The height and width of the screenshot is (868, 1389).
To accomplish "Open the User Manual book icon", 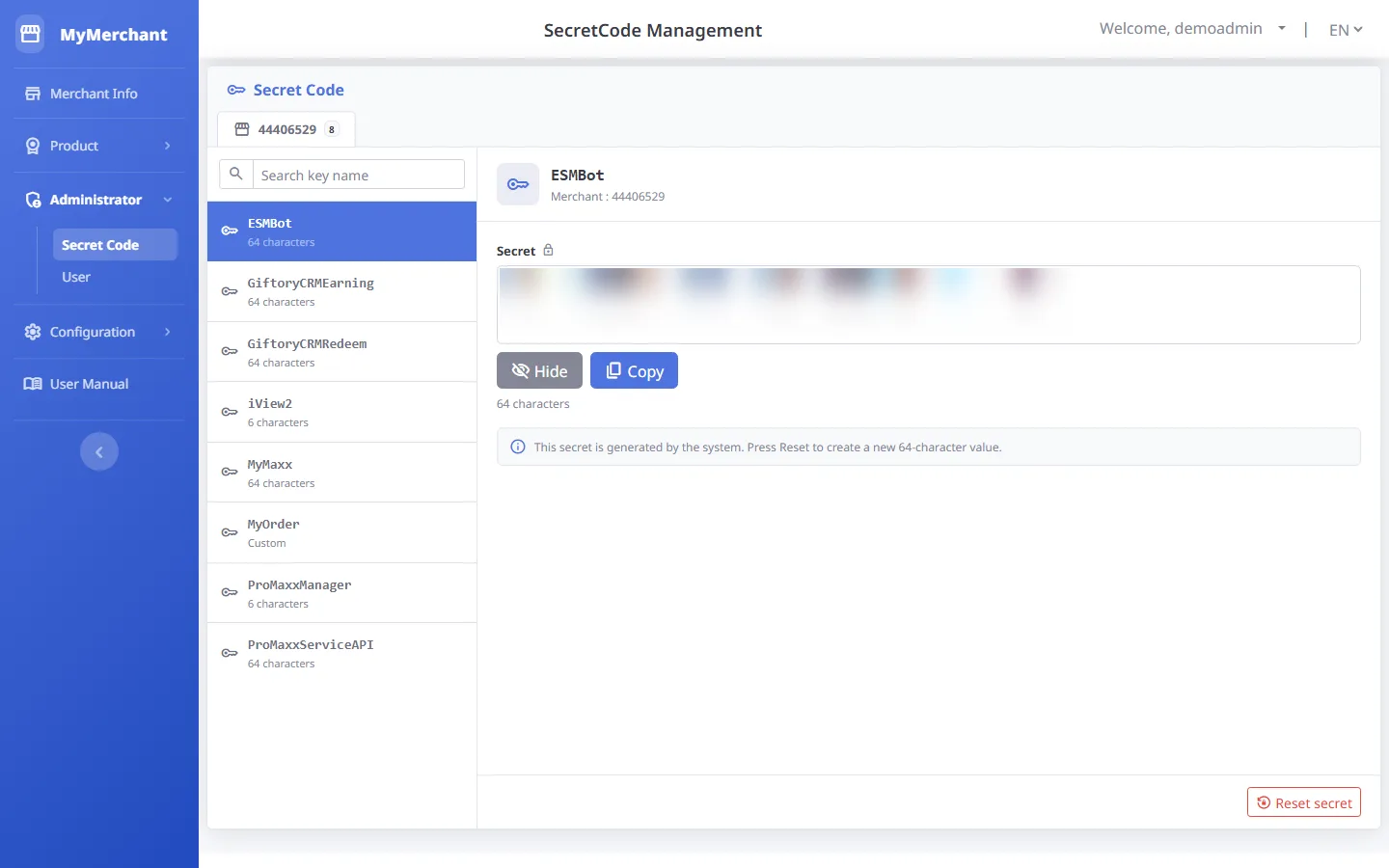I will pos(33,384).
